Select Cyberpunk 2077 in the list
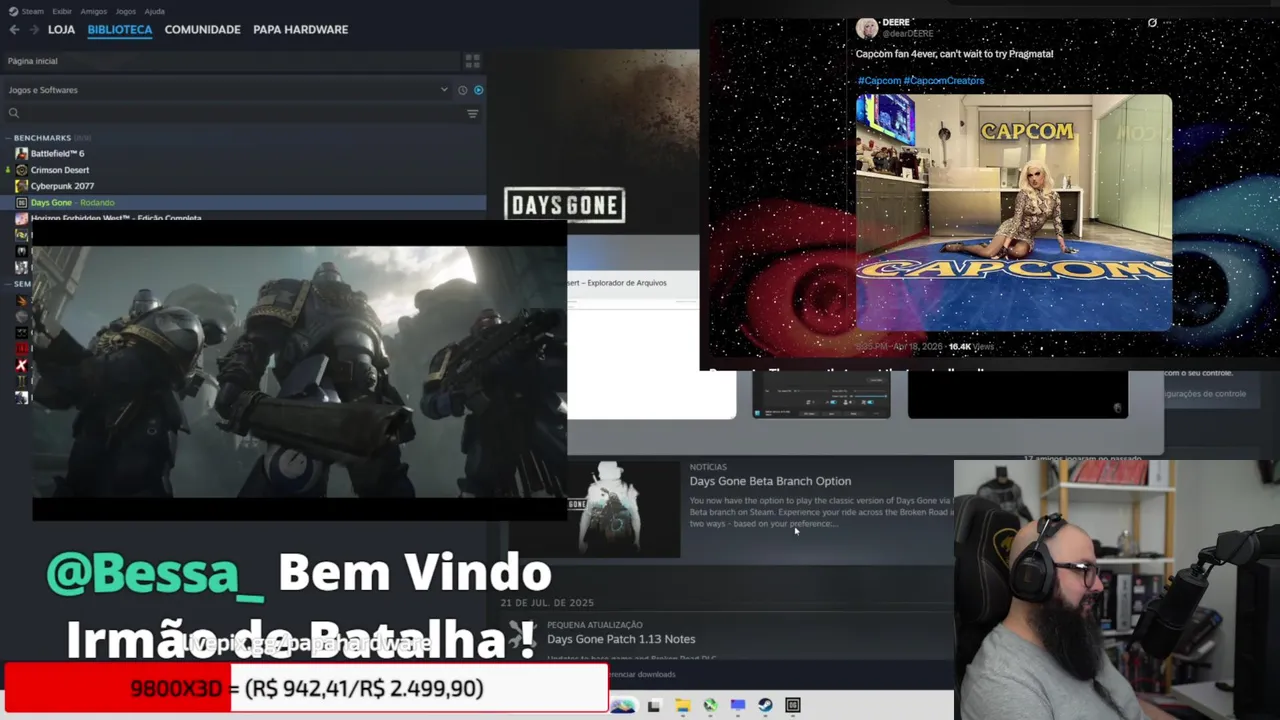 tap(62, 186)
